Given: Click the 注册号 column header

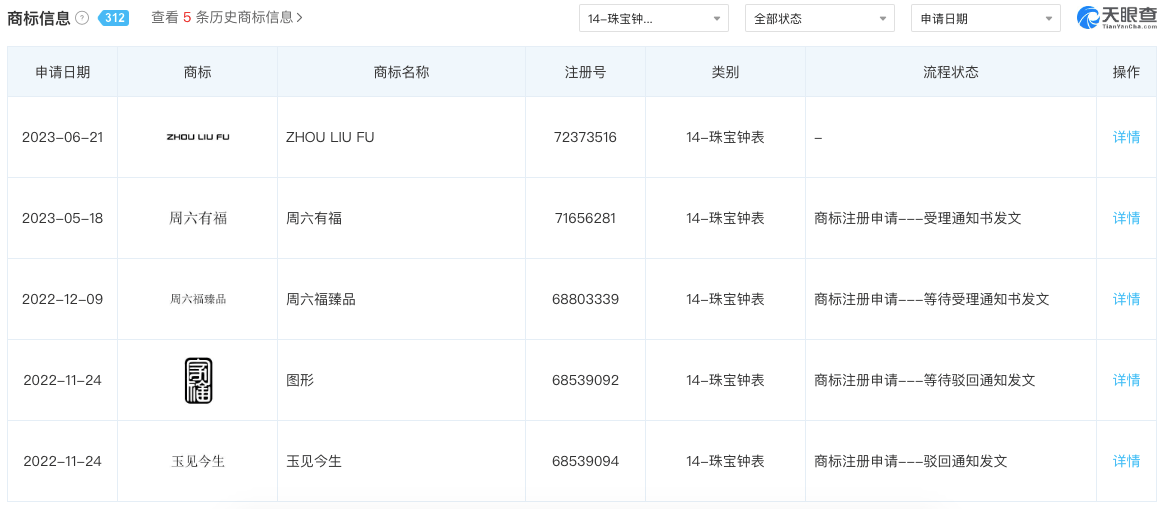Looking at the screenshot, I should coord(585,72).
